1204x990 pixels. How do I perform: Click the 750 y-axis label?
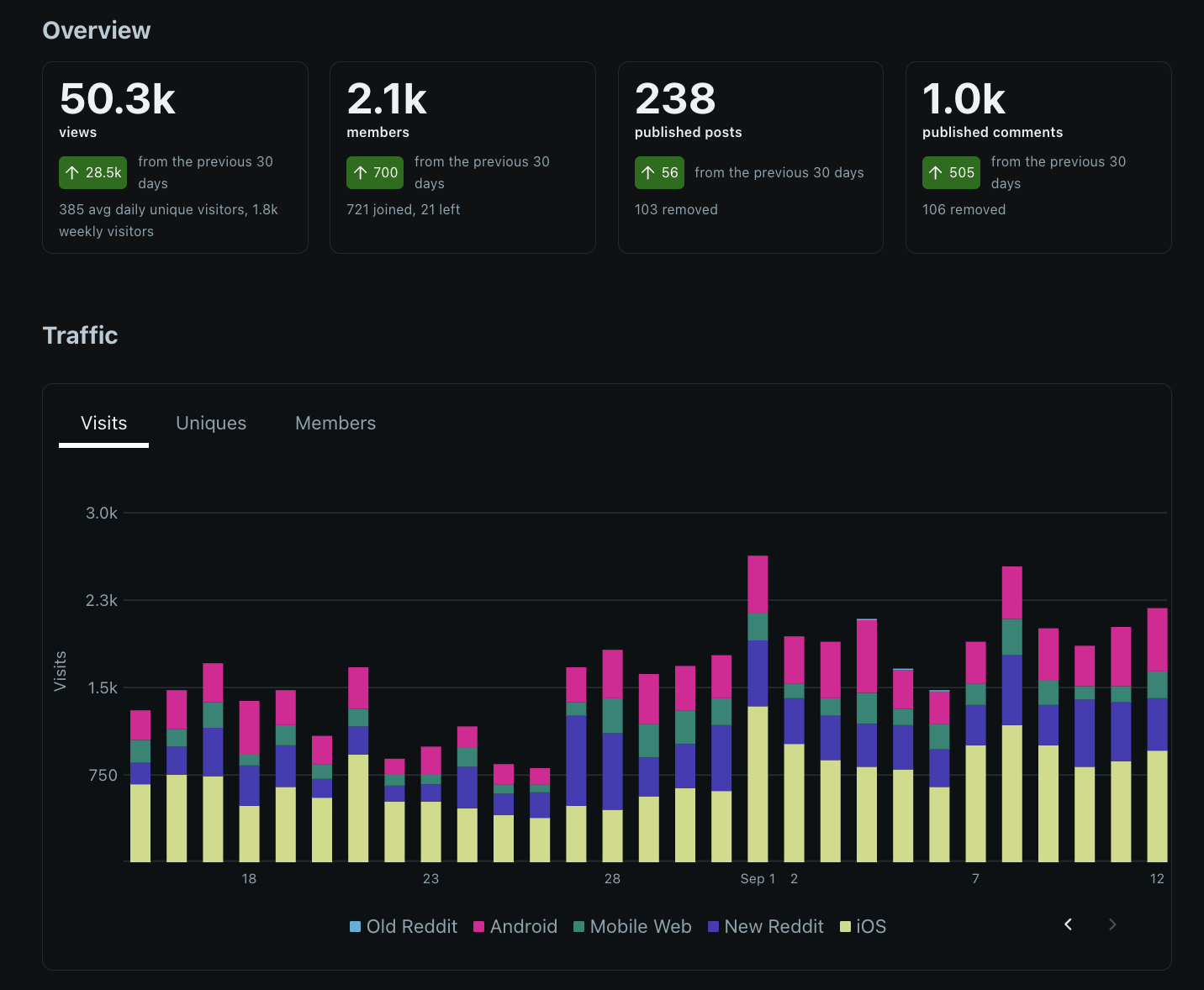point(103,775)
